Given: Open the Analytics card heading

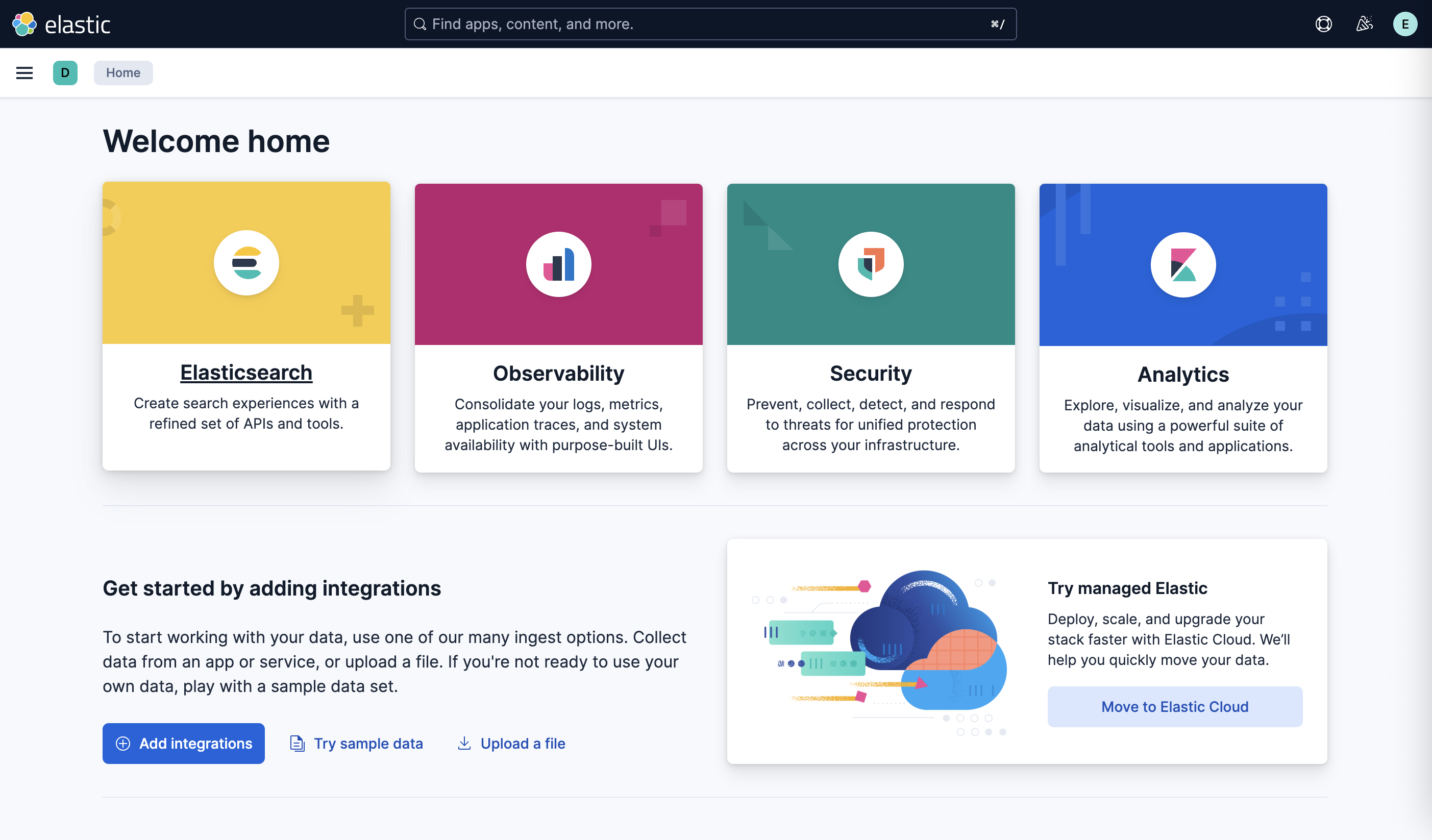Looking at the screenshot, I should (x=1182, y=375).
